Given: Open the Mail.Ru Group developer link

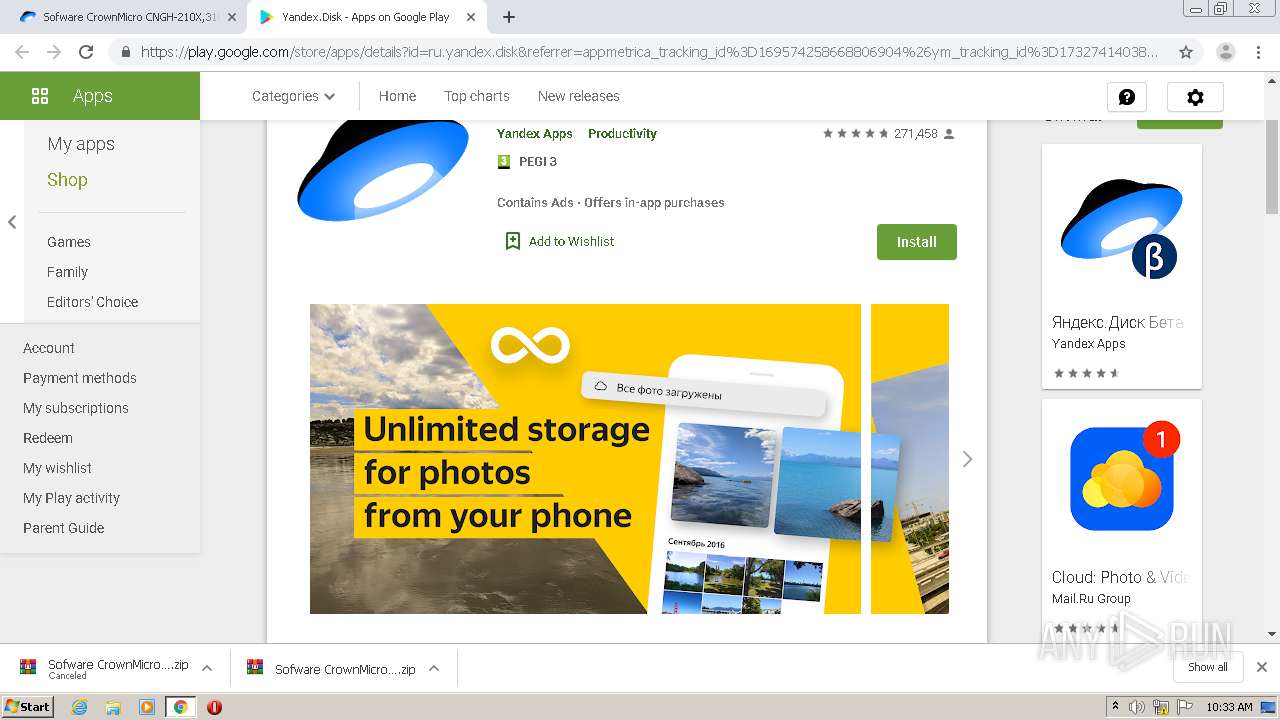Looking at the screenshot, I should click(1091, 599).
